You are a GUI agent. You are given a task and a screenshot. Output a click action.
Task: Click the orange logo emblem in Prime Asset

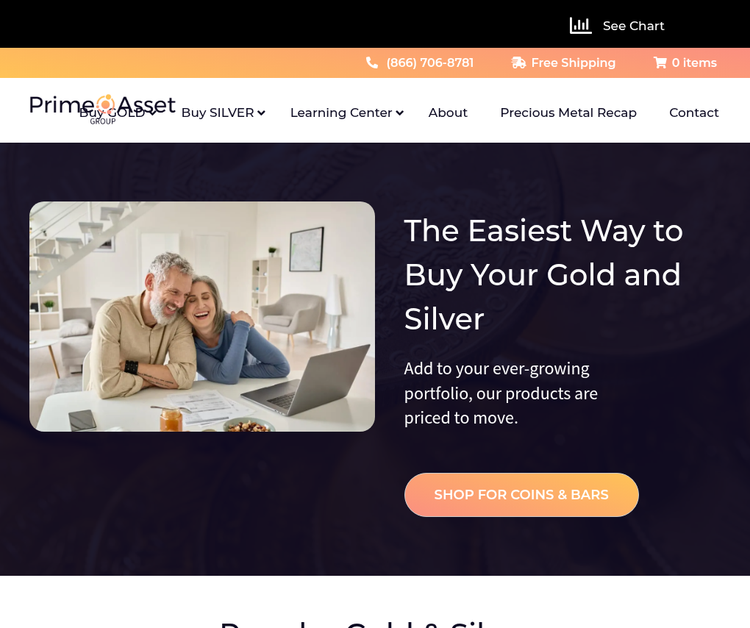pos(105,104)
